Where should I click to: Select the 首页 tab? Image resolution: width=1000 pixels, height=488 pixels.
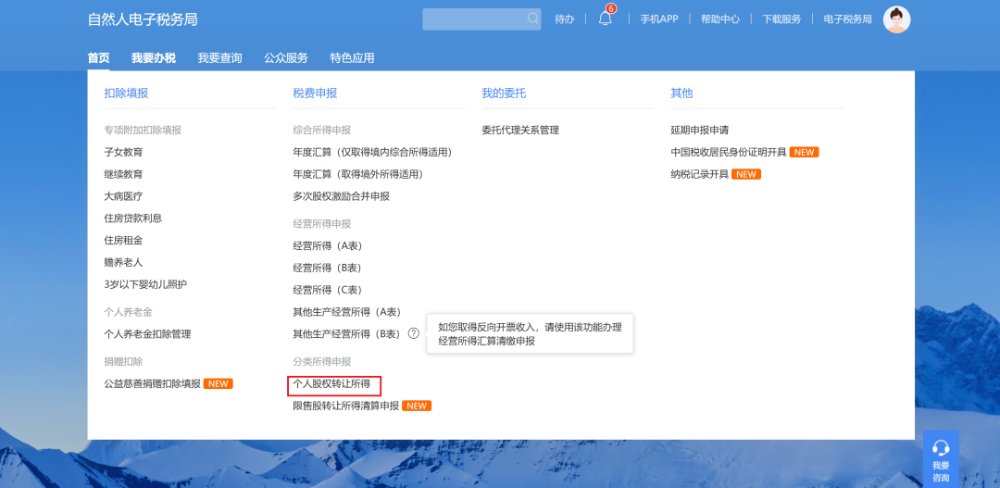pyautogui.click(x=98, y=58)
